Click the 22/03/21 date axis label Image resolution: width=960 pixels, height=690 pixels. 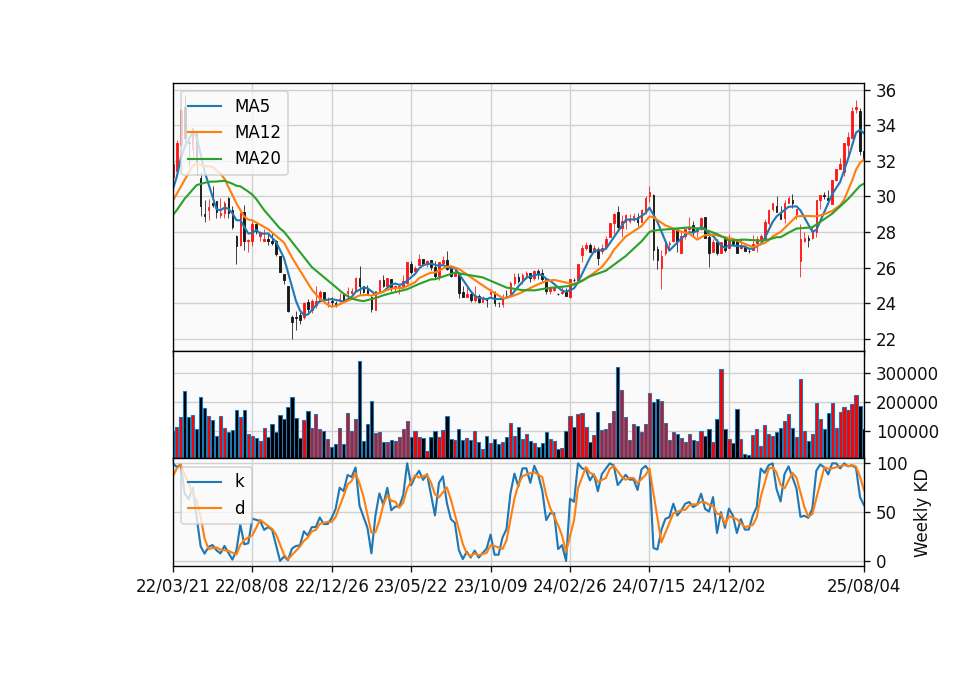pos(173,587)
